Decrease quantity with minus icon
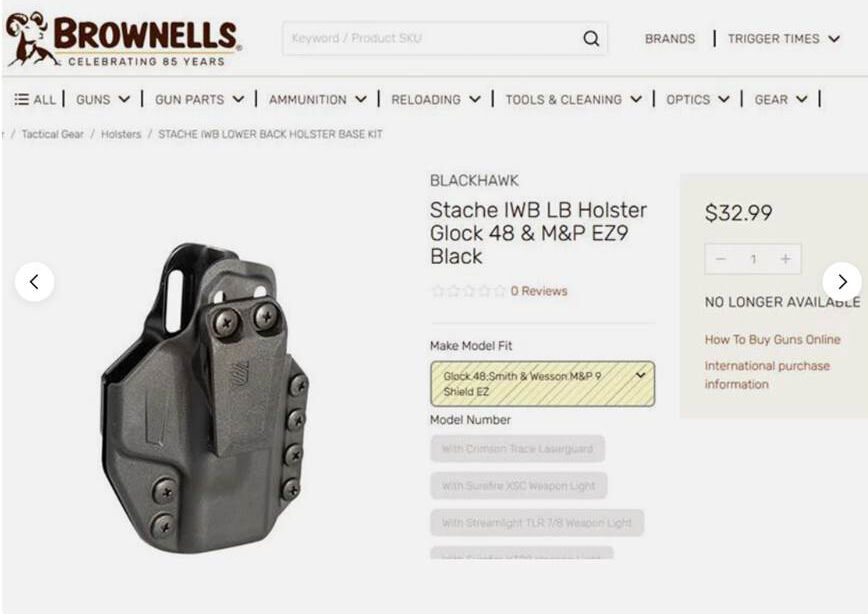868x614 pixels. (720, 259)
